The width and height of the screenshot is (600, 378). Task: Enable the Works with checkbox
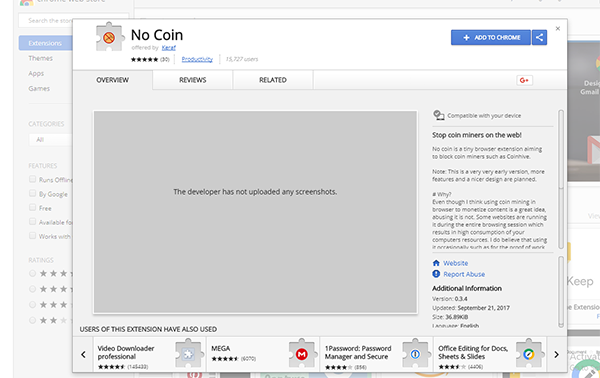pyautogui.click(x=33, y=236)
